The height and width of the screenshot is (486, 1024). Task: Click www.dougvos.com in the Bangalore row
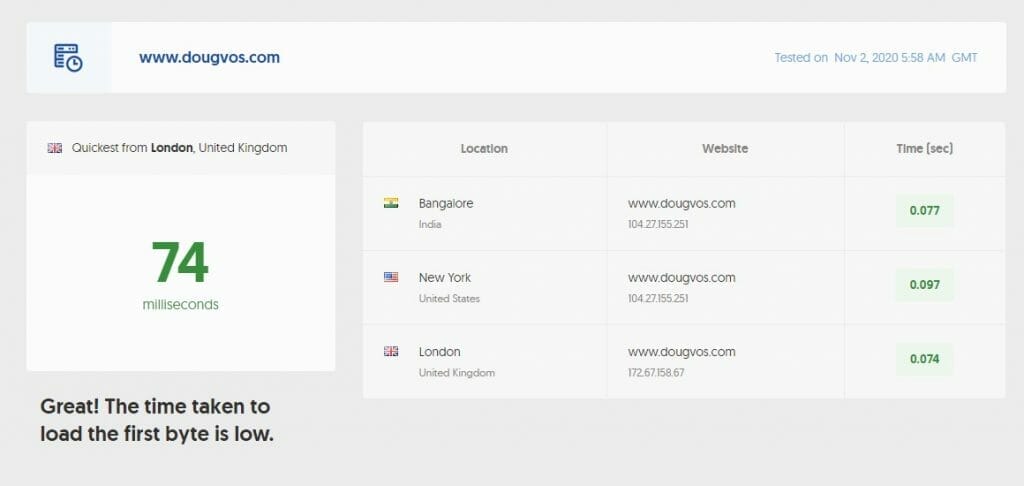click(x=682, y=203)
